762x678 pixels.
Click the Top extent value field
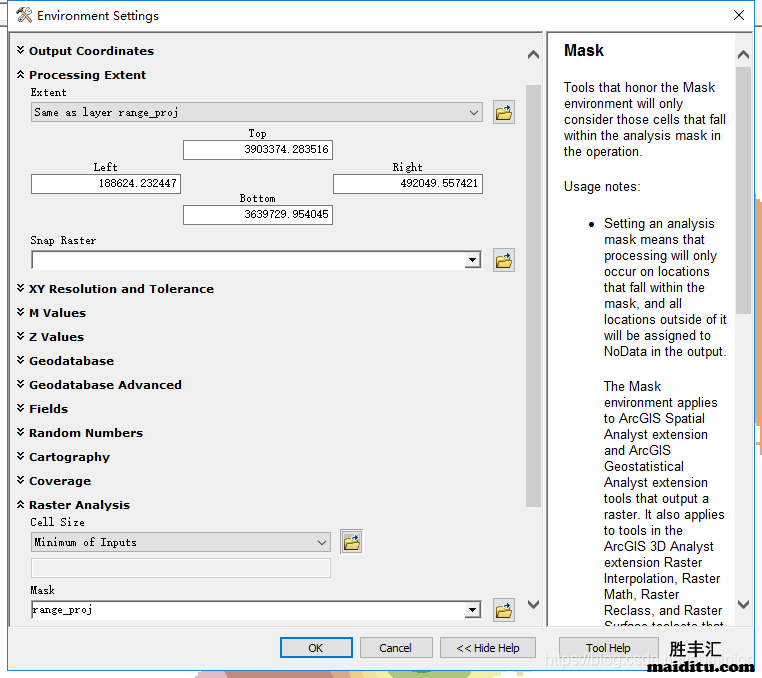(x=257, y=150)
